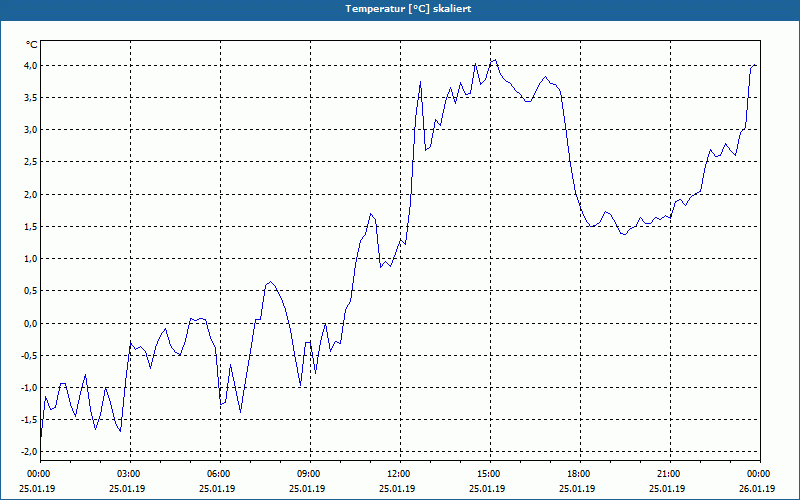Click the 06:00 time axis label
The width and height of the screenshot is (800, 500).
coord(220,474)
